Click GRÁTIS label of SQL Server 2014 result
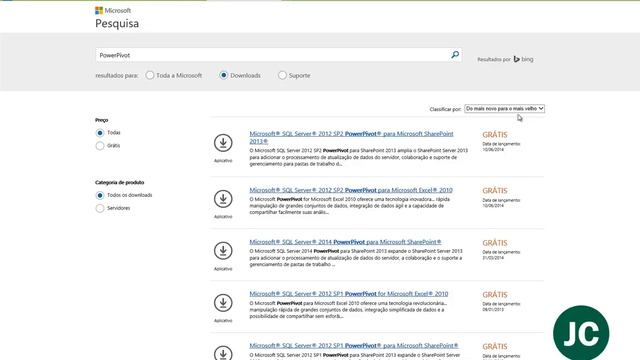The image size is (640, 360). (495, 243)
